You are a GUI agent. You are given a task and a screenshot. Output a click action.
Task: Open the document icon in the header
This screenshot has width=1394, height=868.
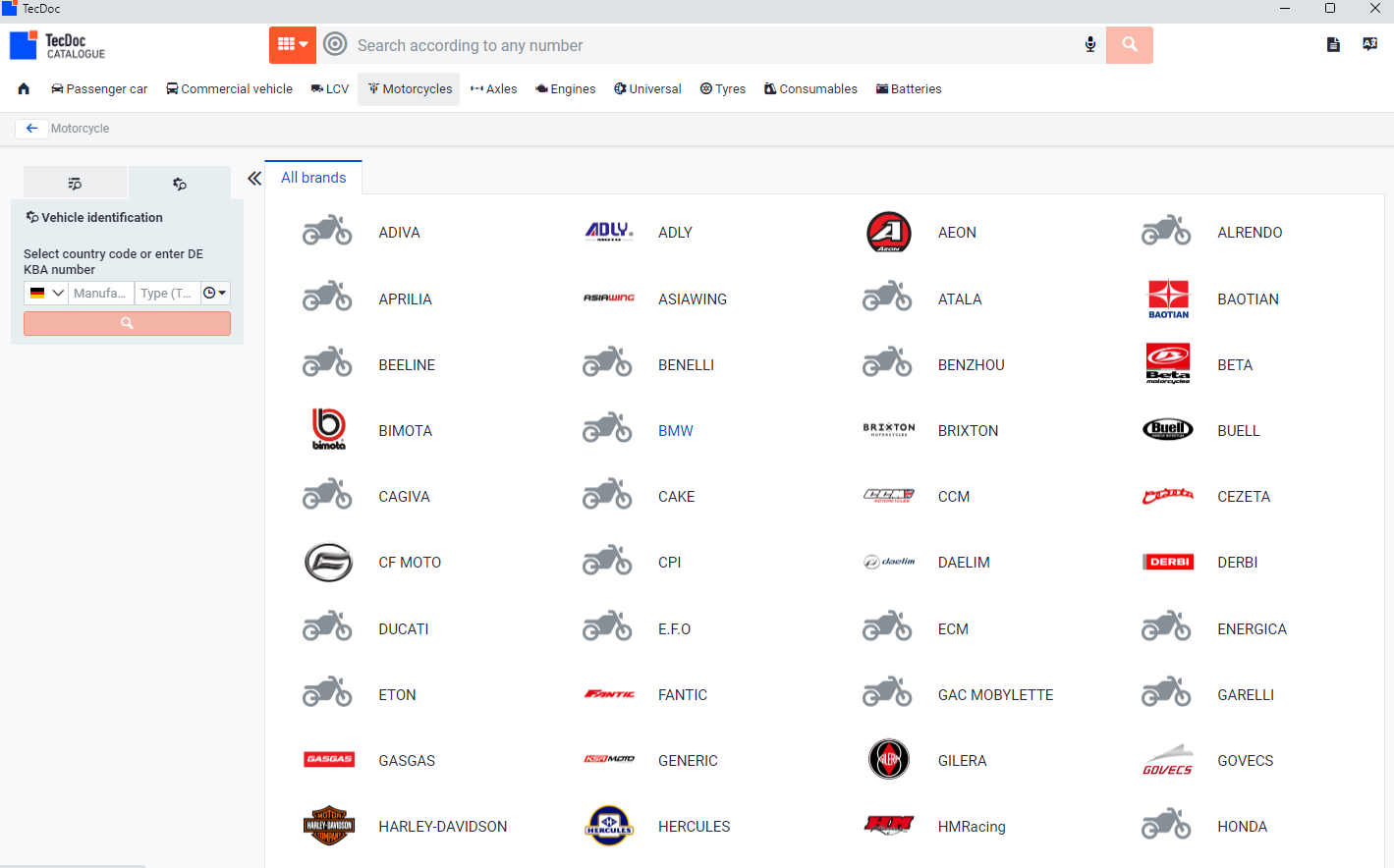[x=1333, y=44]
